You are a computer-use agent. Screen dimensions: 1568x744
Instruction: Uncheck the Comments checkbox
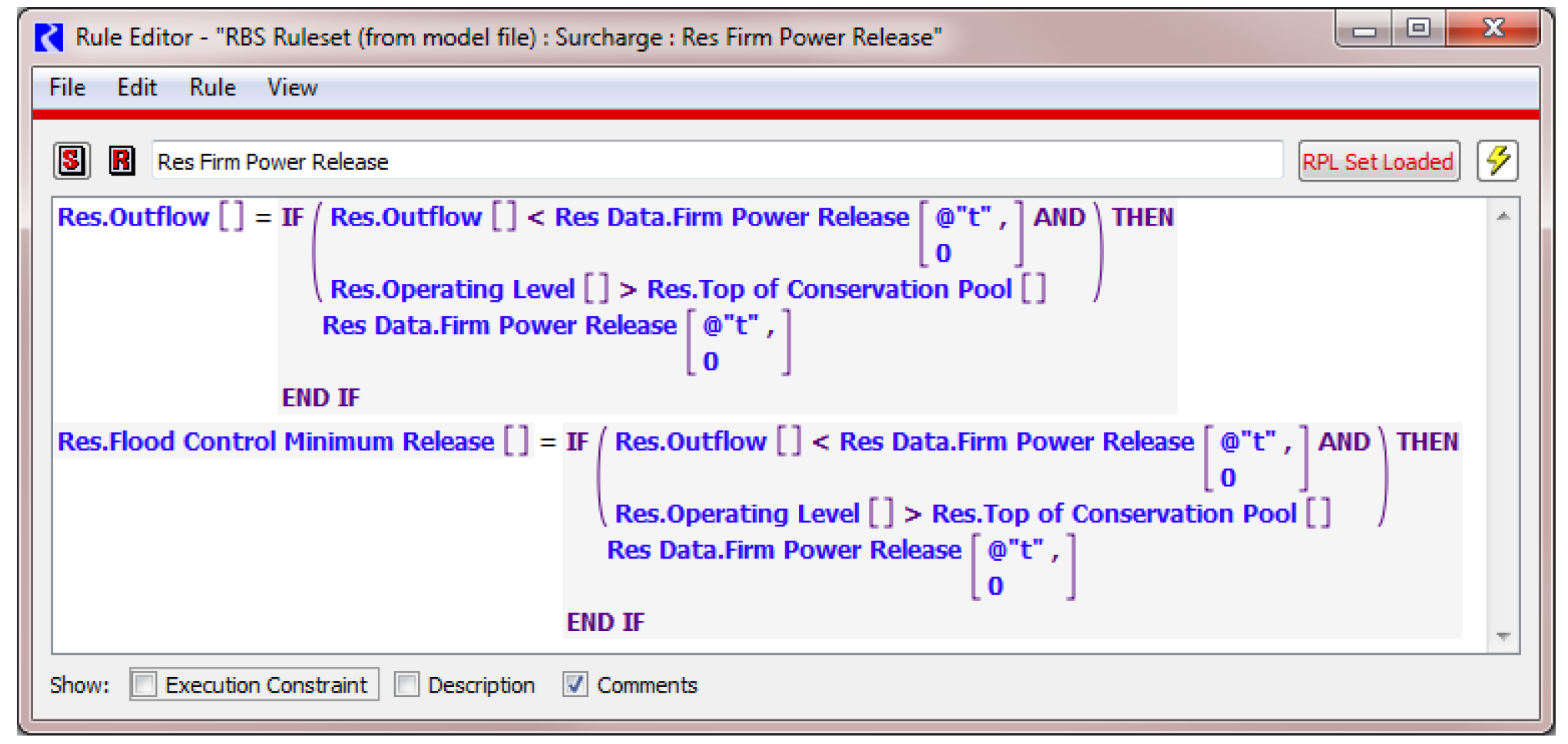(575, 684)
